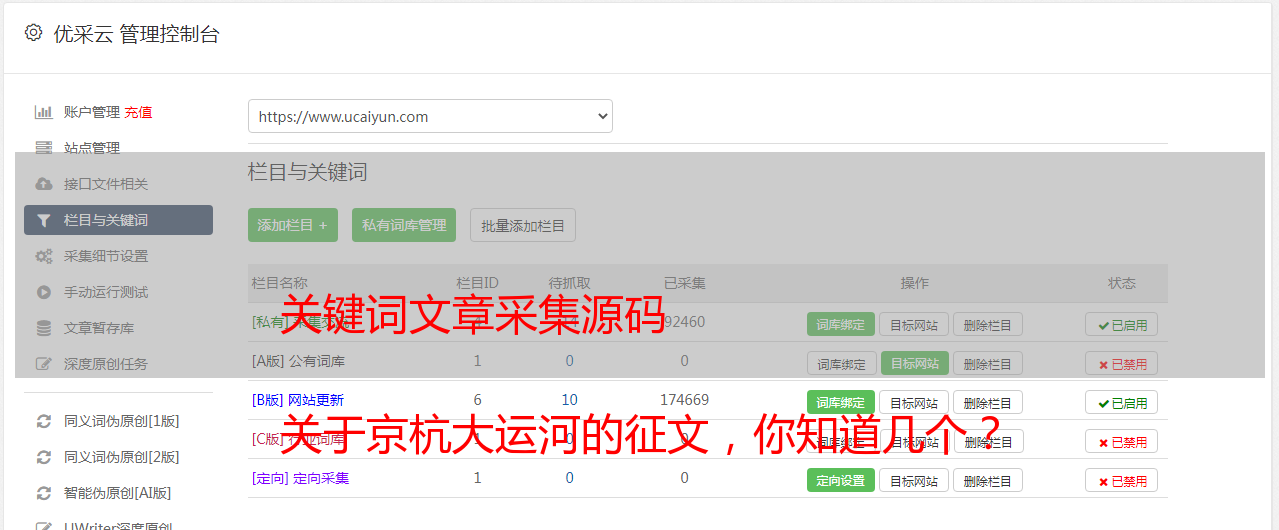Click the 栏目ID column header
Viewport: 1279px width, 530px height.
(x=477, y=283)
